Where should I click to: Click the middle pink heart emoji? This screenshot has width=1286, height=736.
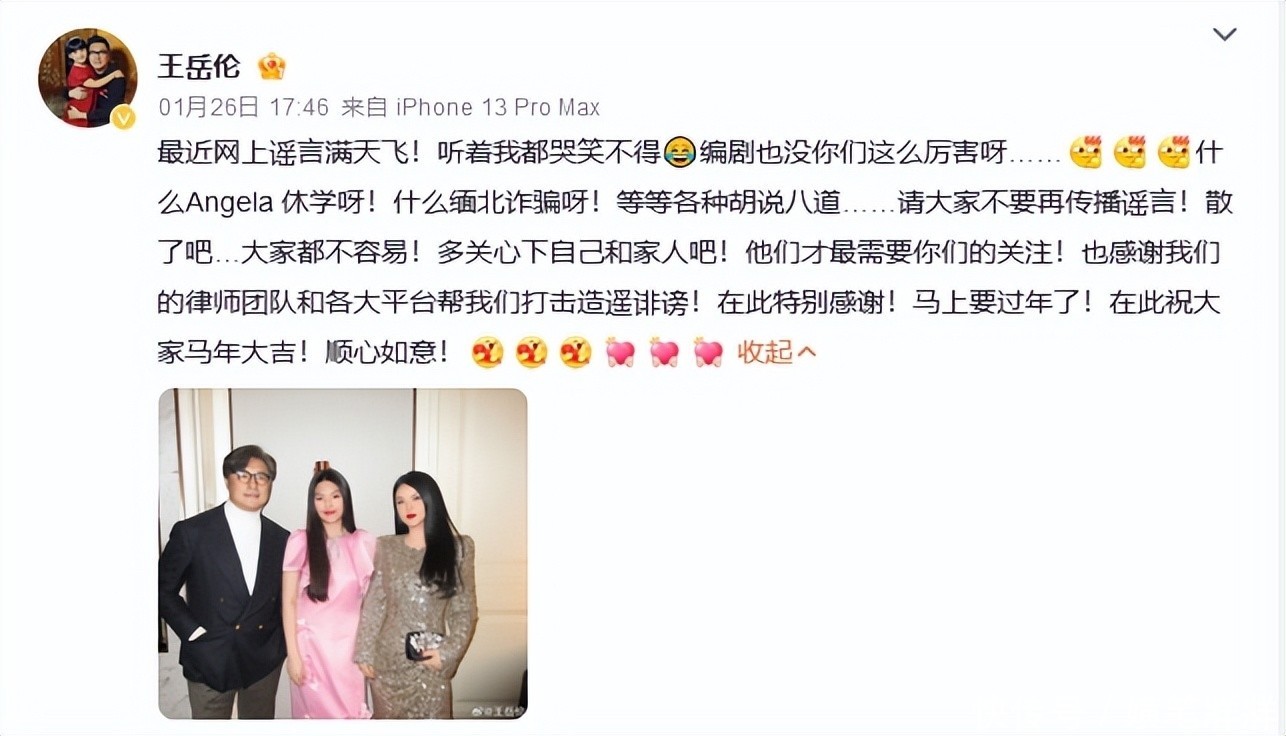(x=664, y=352)
